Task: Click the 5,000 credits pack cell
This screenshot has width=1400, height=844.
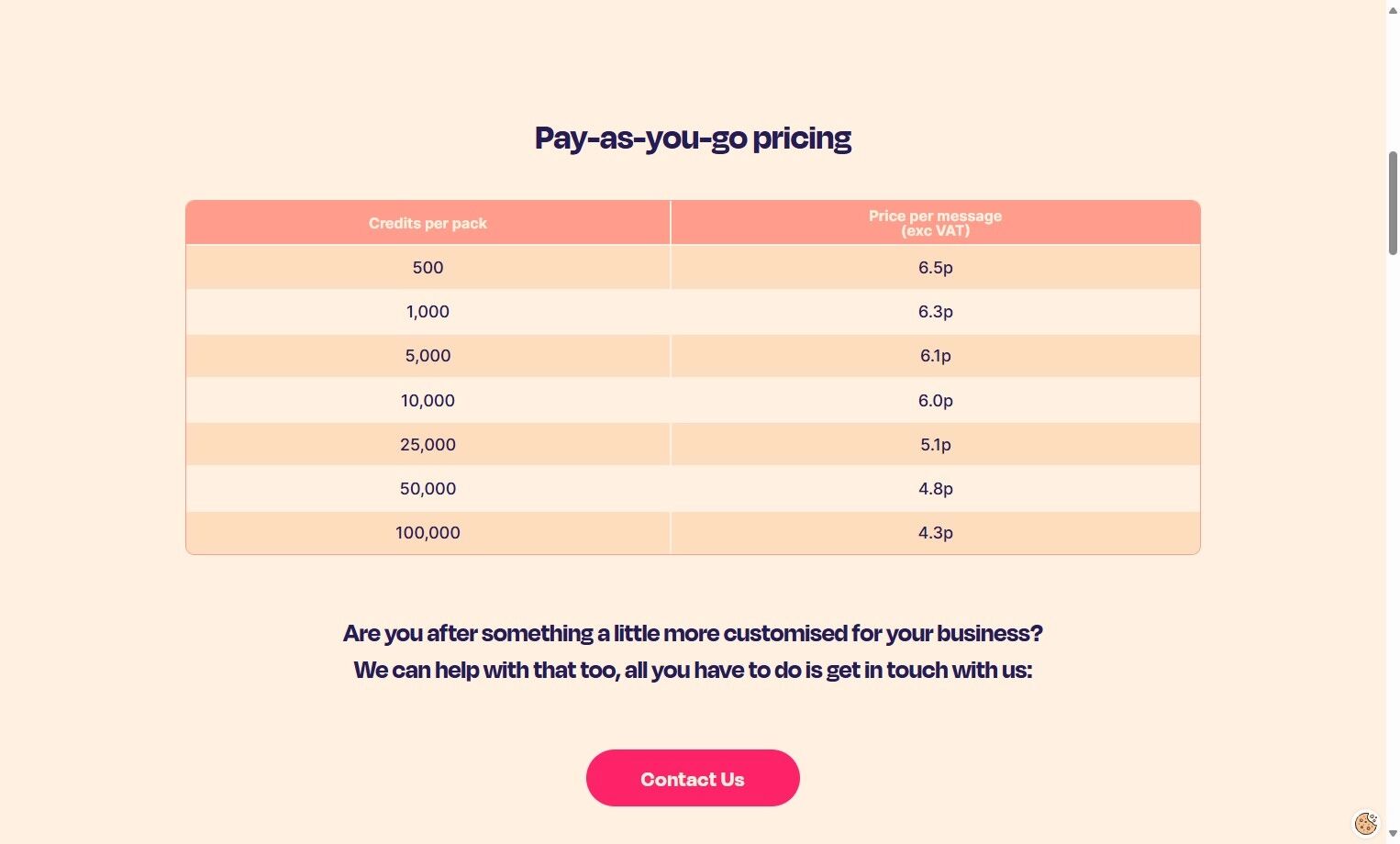Action: click(x=428, y=356)
